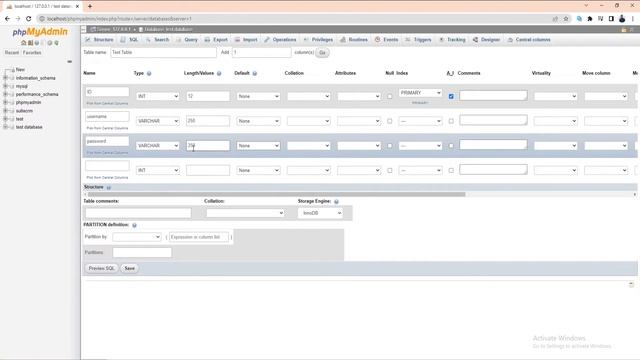Open the Designer tab
Screen dimensions: 640x360
coord(487,40)
